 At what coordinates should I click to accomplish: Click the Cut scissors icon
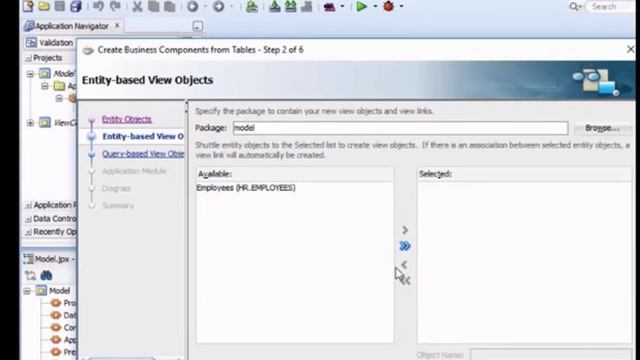[137, 6]
